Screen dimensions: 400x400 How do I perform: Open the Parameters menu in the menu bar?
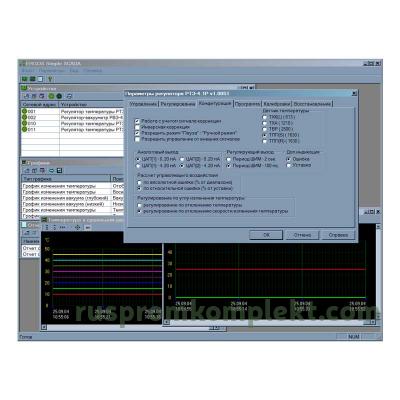click(51, 71)
